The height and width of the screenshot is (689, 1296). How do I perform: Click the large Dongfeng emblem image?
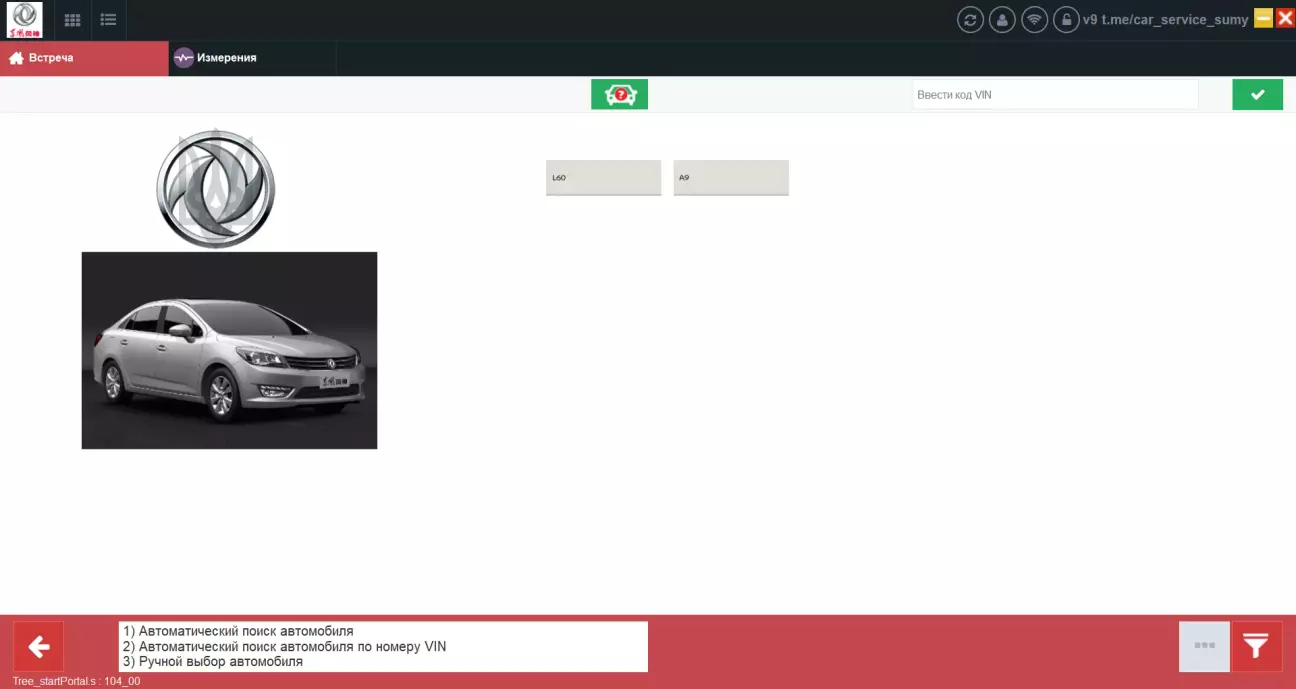216,188
